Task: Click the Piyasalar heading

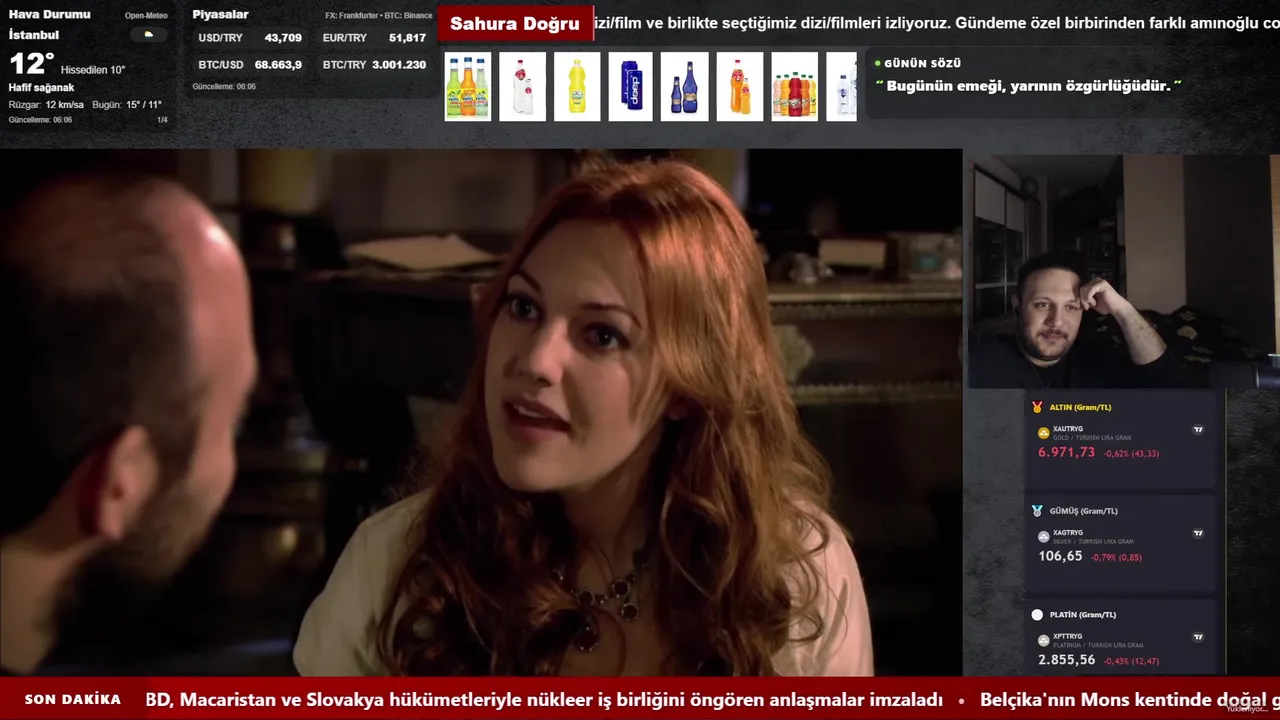Action: (221, 14)
